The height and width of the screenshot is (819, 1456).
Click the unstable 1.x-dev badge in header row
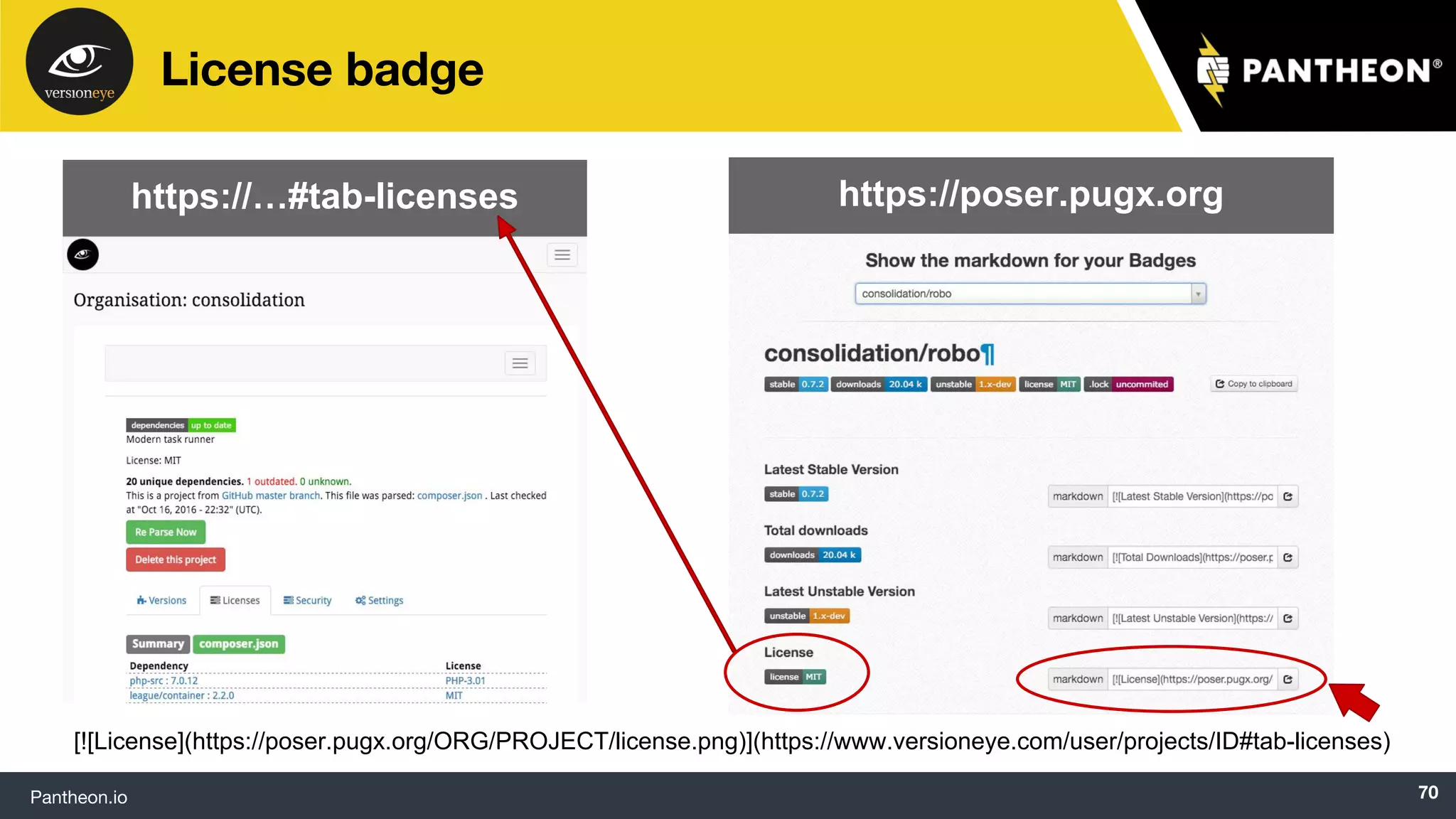pyautogui.click(x=973, y=384)
